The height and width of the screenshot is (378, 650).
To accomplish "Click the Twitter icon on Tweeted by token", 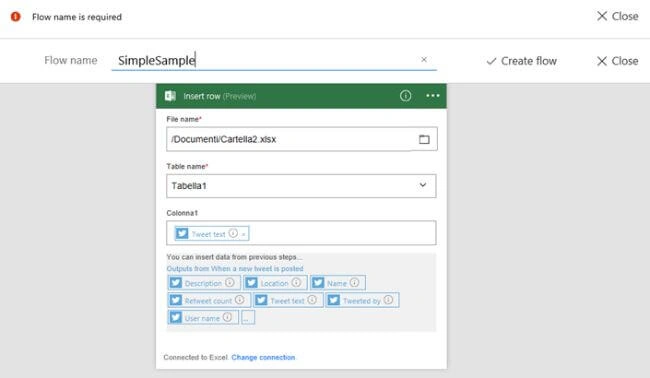I will tap(334, 300).
